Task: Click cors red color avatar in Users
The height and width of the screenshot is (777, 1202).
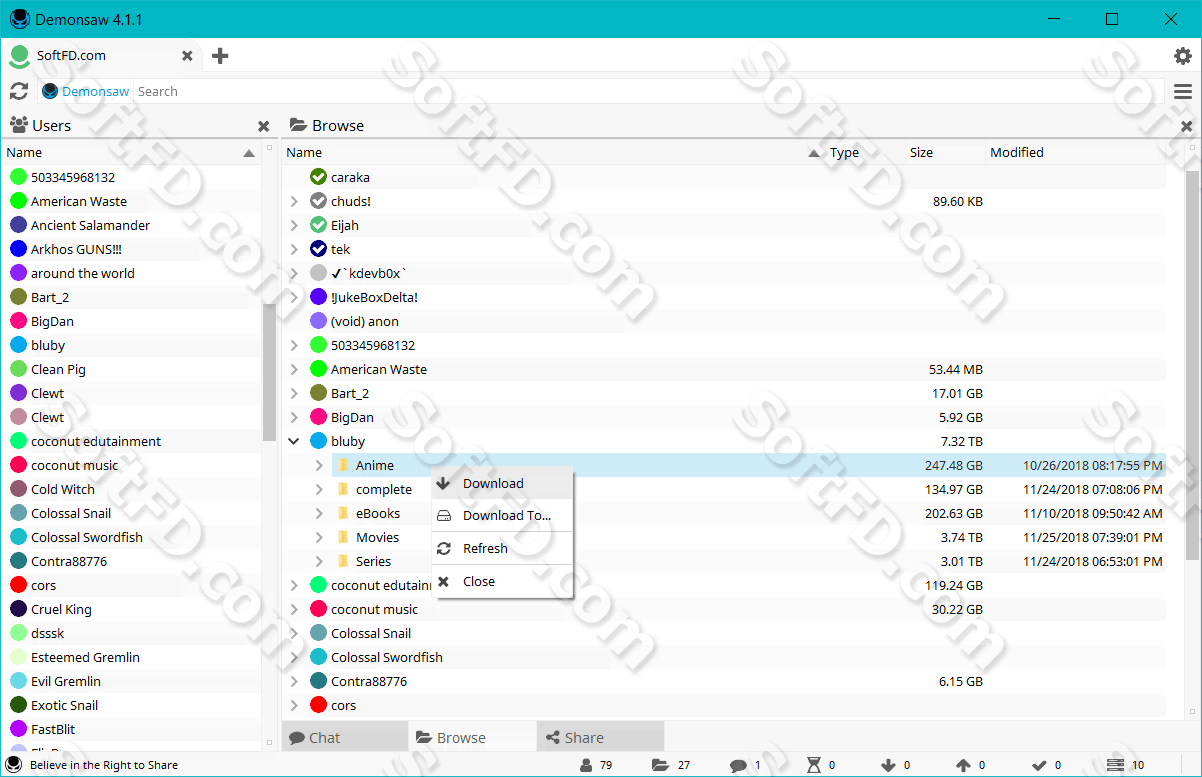Action: pyautogui.click(x=18, y=585)
